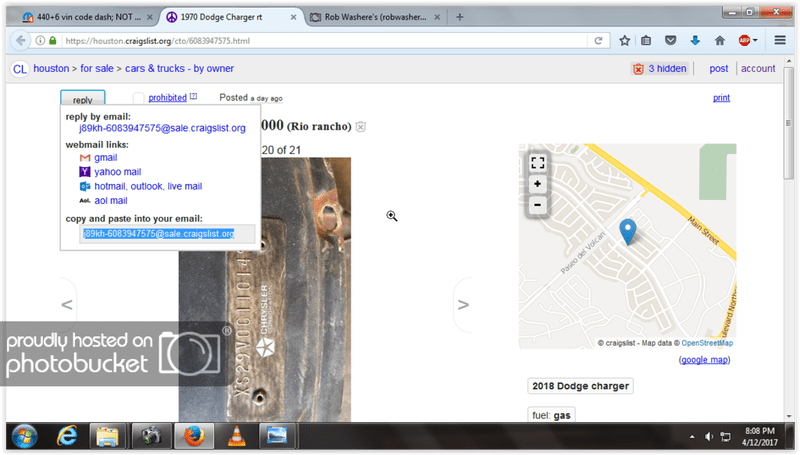800x455 pixels.
Task: Tick the prohibited flag checkbox
Action: (138, 97)
